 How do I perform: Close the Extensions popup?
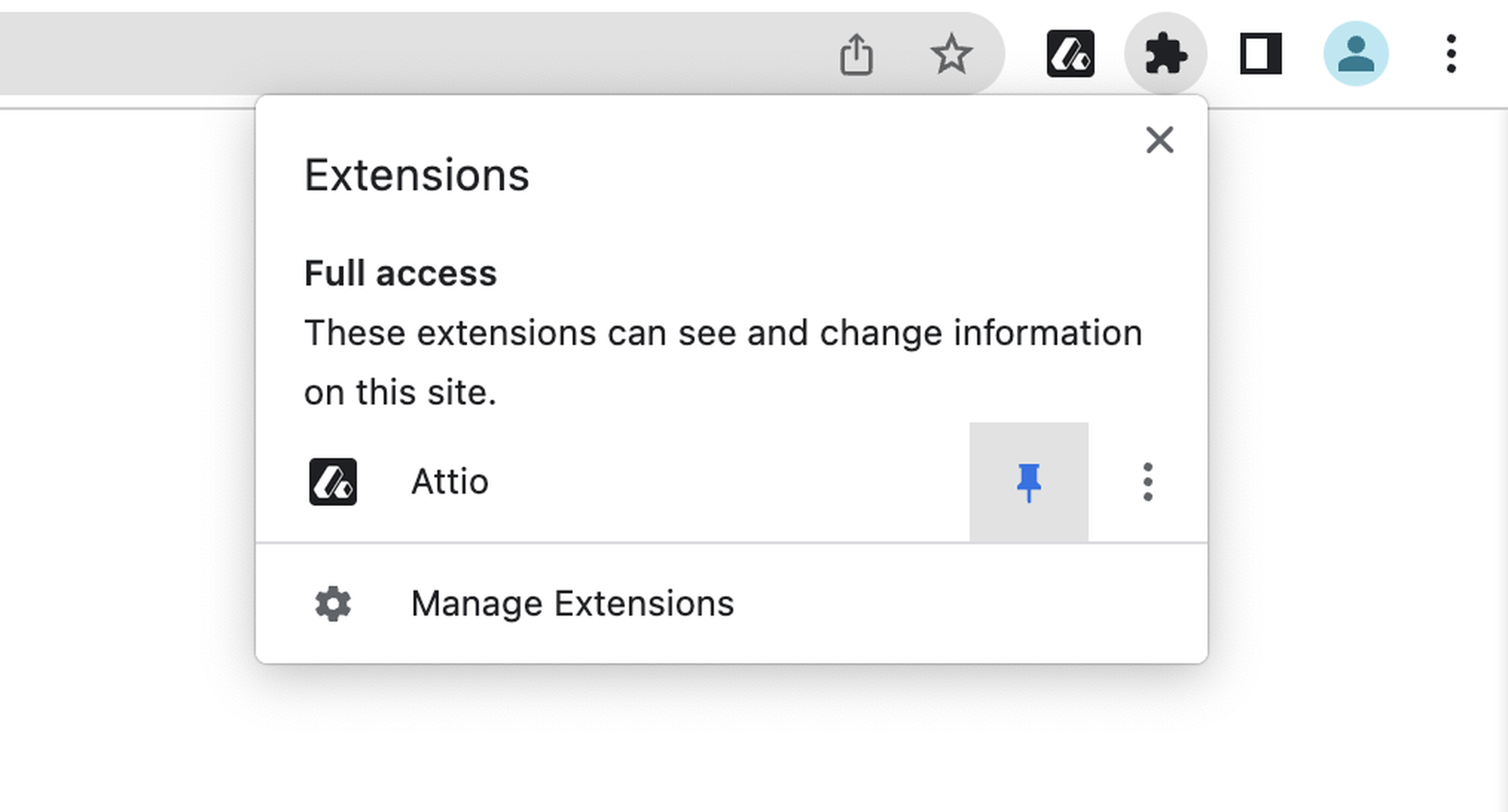[x=1159, y=141]
